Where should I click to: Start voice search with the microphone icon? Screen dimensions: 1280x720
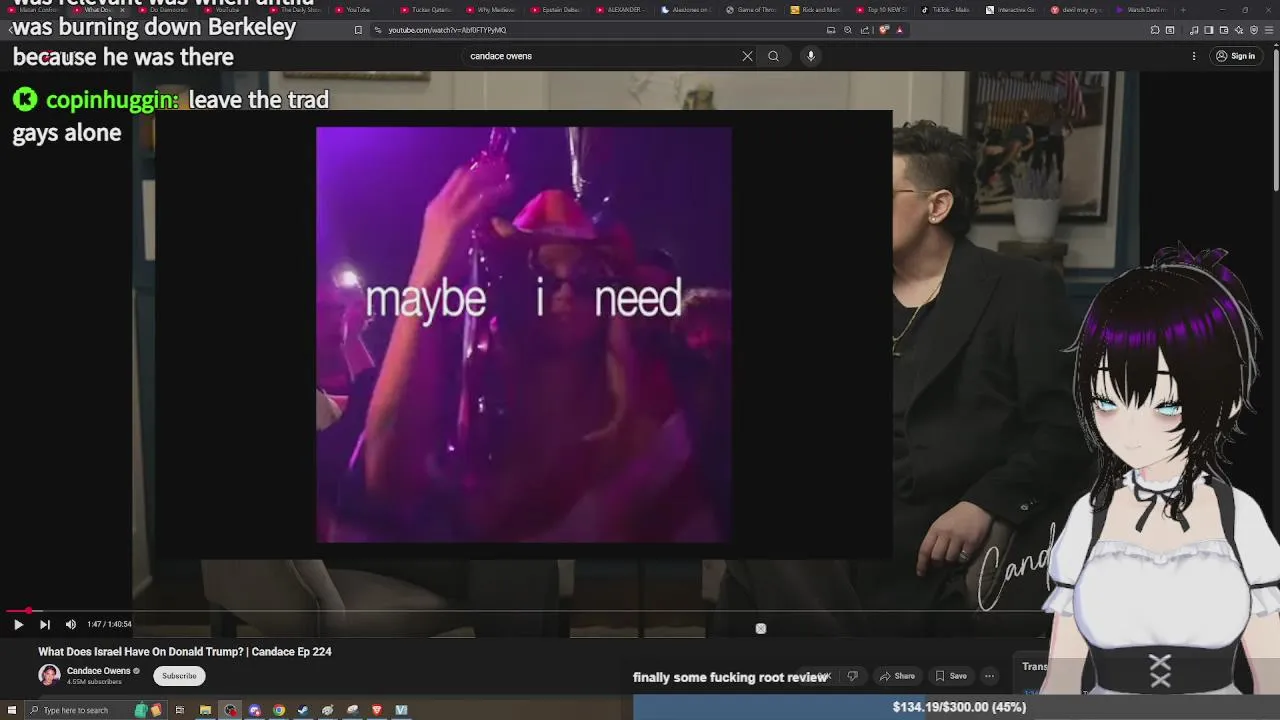[811, 56]
